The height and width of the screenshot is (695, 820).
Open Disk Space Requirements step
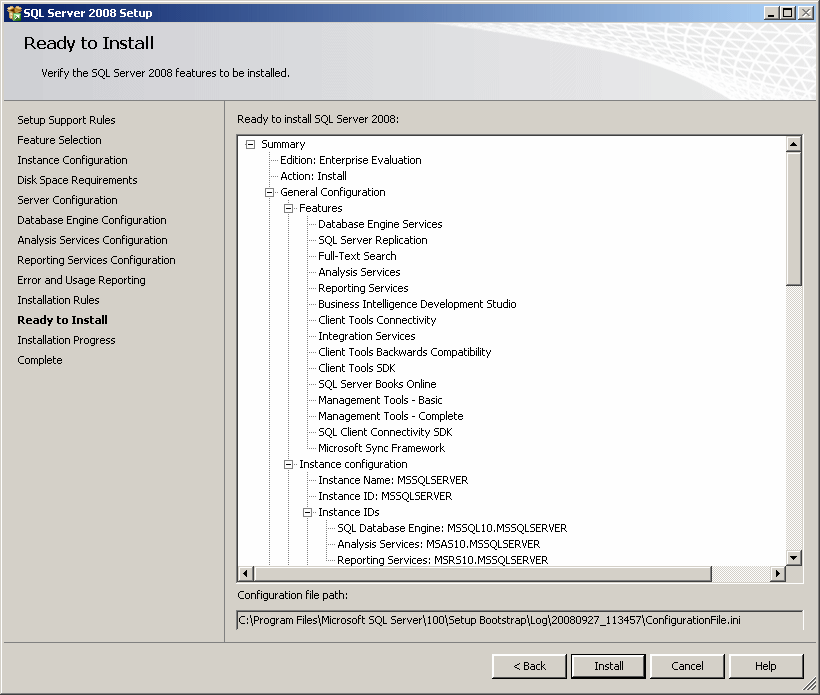pyautogui.click(x=77, y=180)
